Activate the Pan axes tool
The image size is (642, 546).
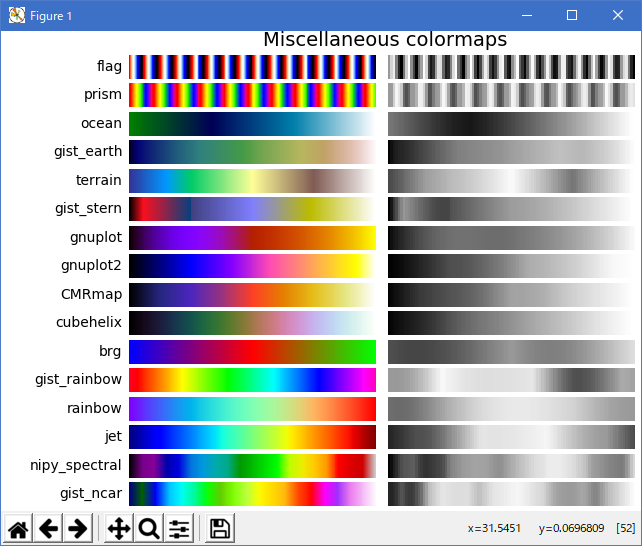click(119, 528)
